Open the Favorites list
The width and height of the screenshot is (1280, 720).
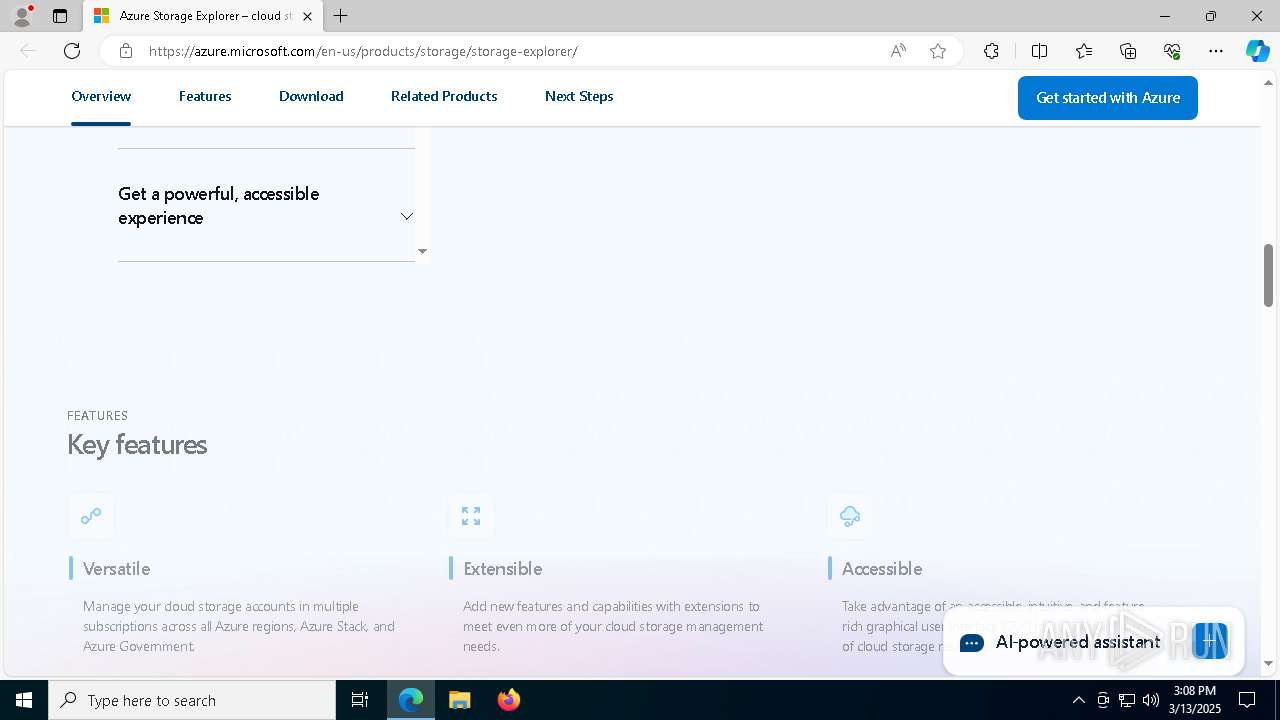click(1084, 51)
